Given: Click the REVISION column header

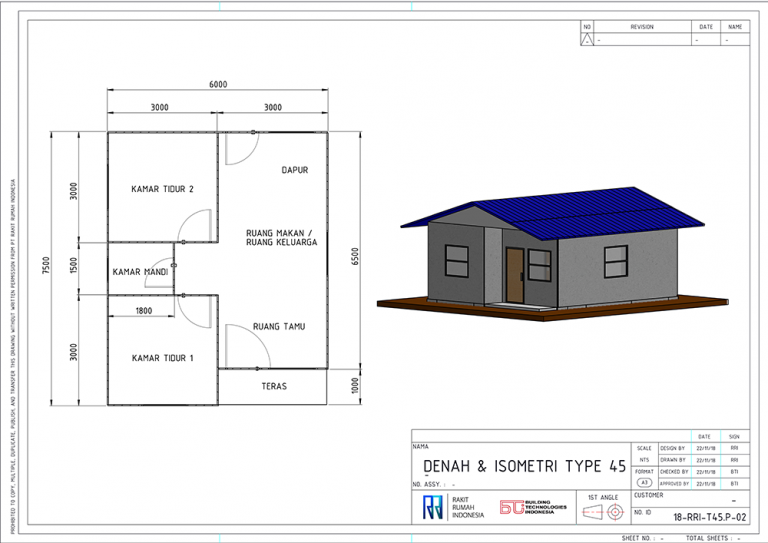Looking at the screenshot, I should [641, 27].
